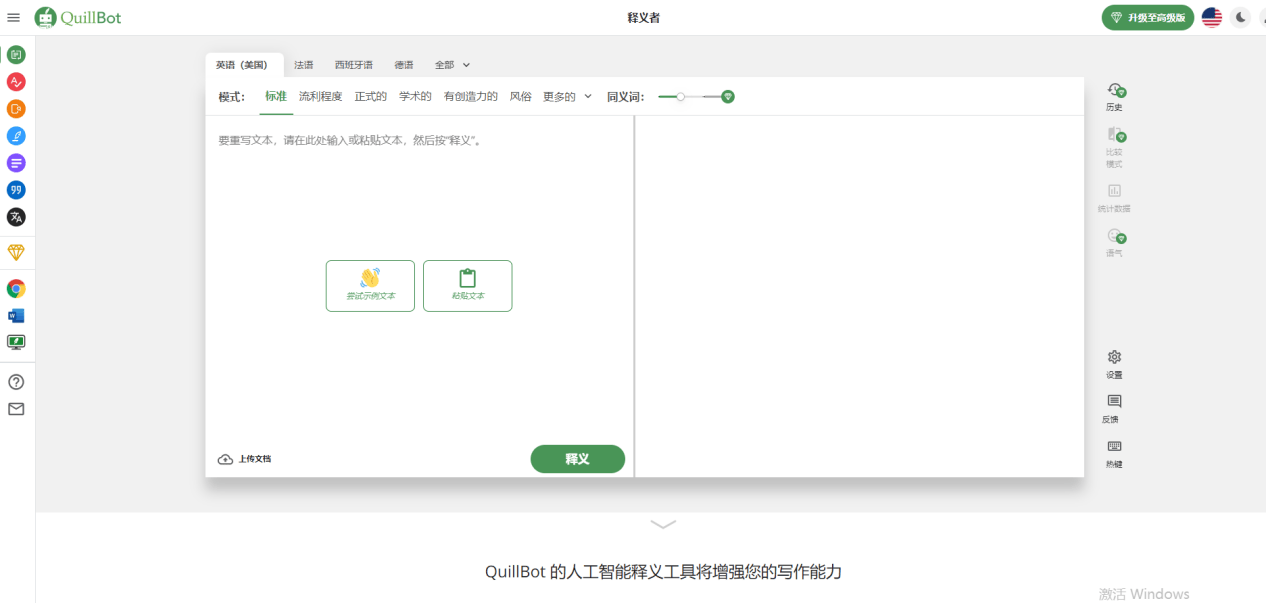Open the Grammar Checker sidebar tool
Screen dimensions: 1266x603
coord(16,82)
